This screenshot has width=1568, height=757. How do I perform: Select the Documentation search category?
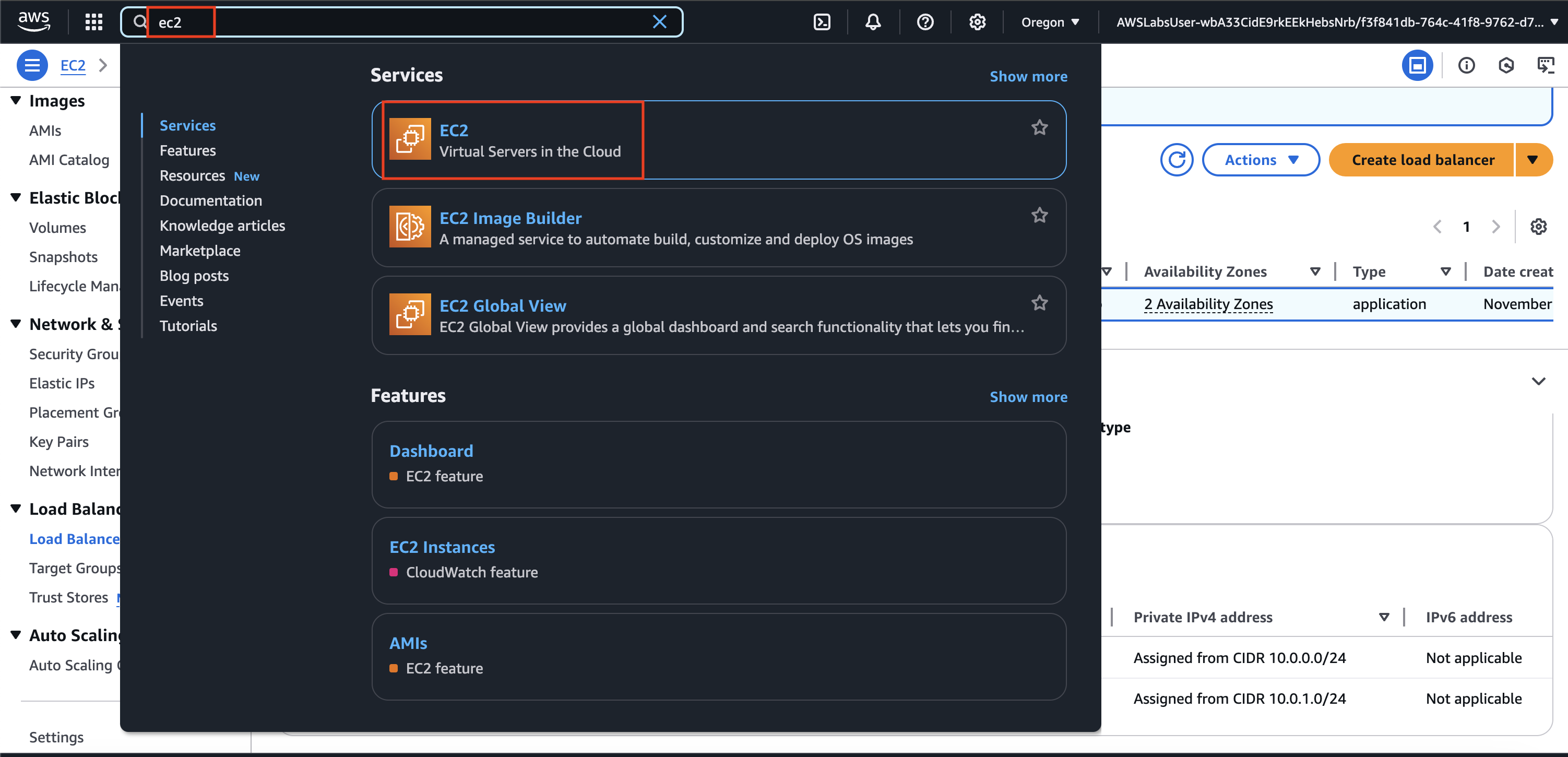[x=210, y=200]
